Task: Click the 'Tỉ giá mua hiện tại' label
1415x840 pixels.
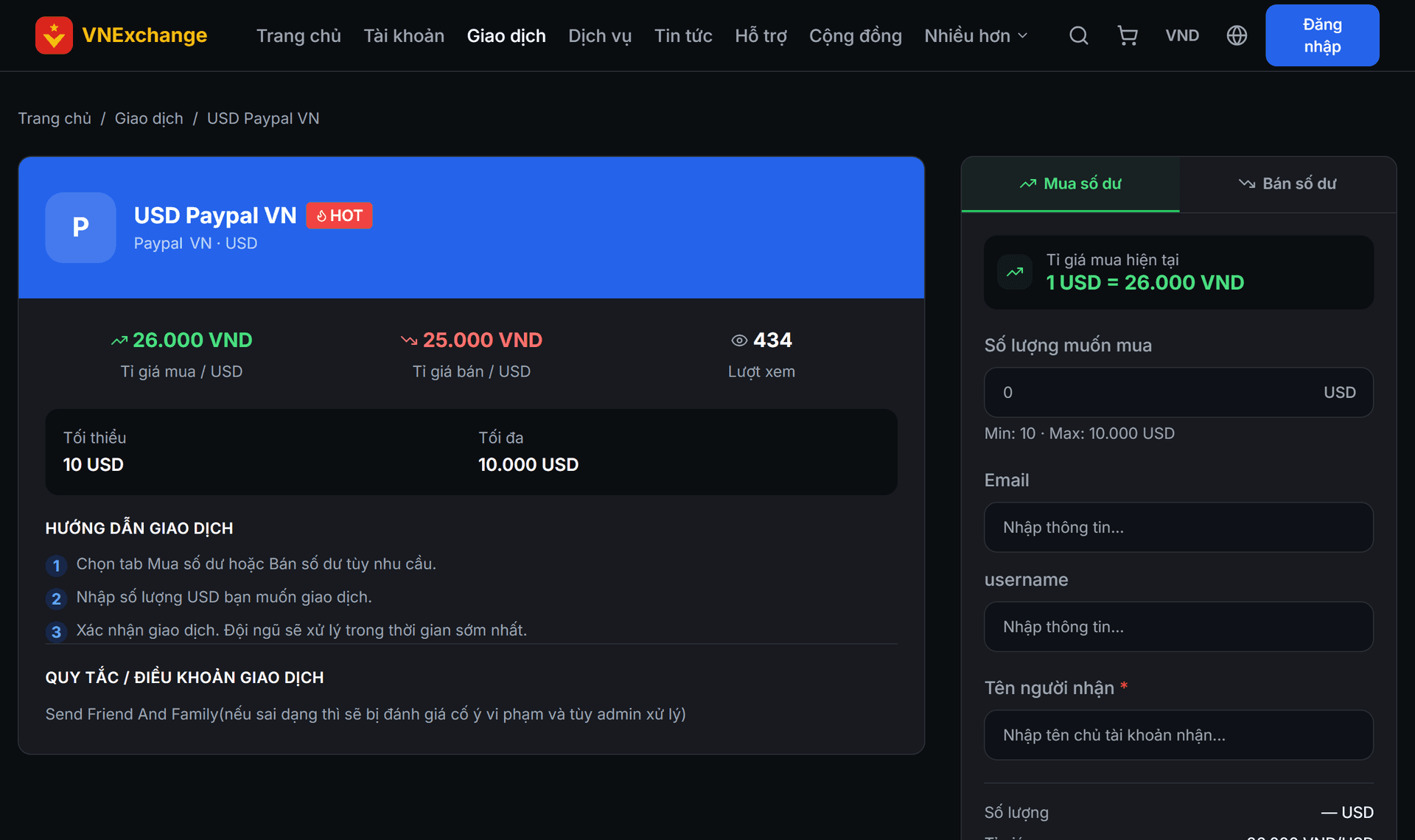Action: [x=1113, y=260]
